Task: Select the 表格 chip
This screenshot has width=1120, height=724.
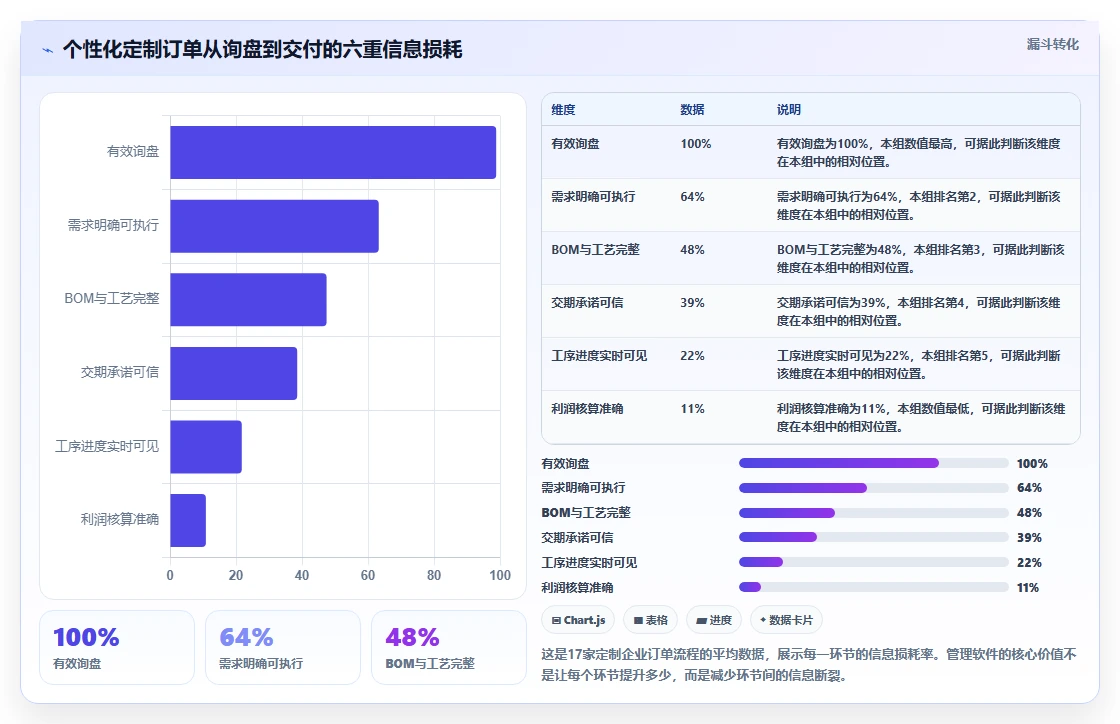Action: [x=650, y=620]
